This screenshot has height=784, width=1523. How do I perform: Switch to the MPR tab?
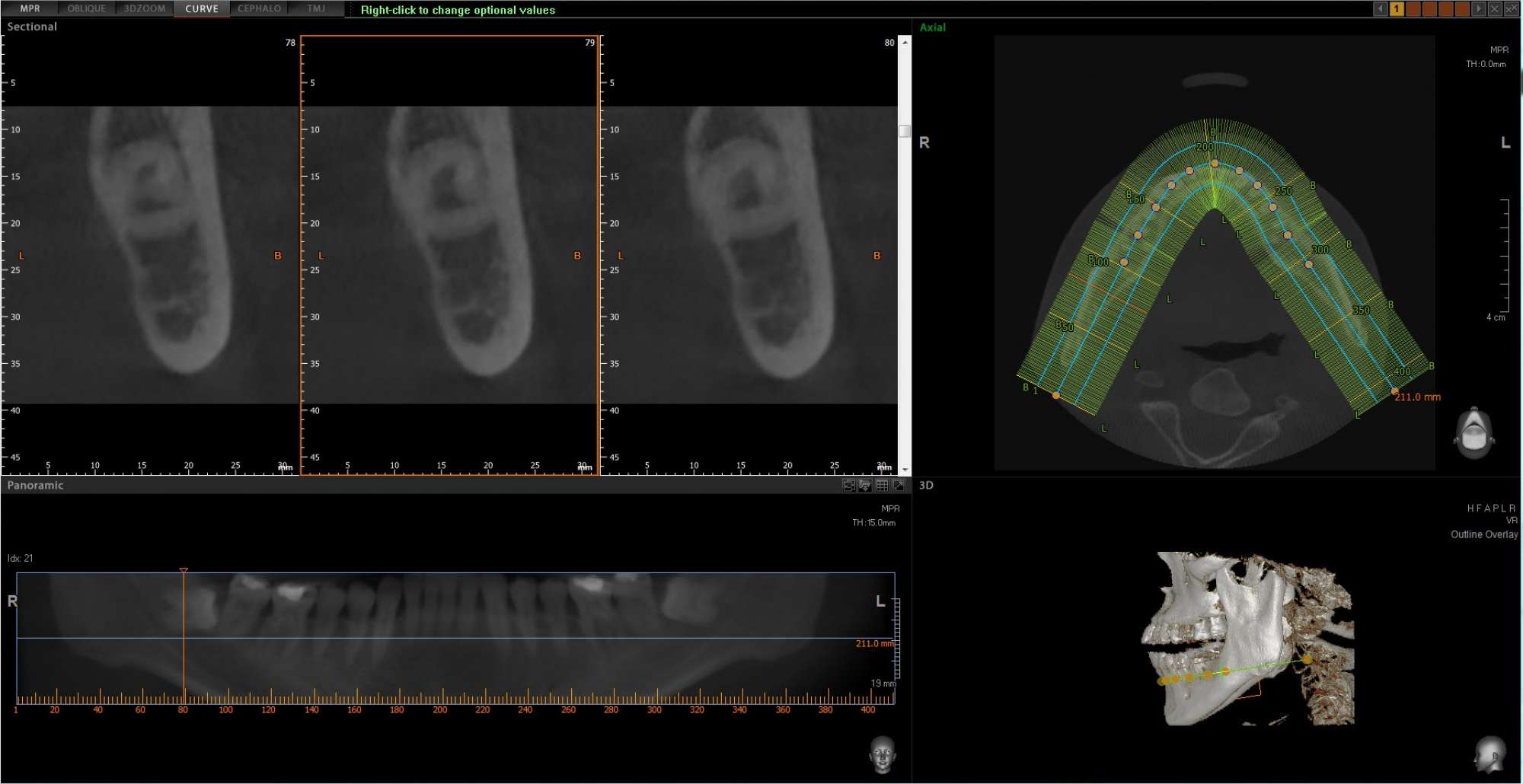click(30, 8)
